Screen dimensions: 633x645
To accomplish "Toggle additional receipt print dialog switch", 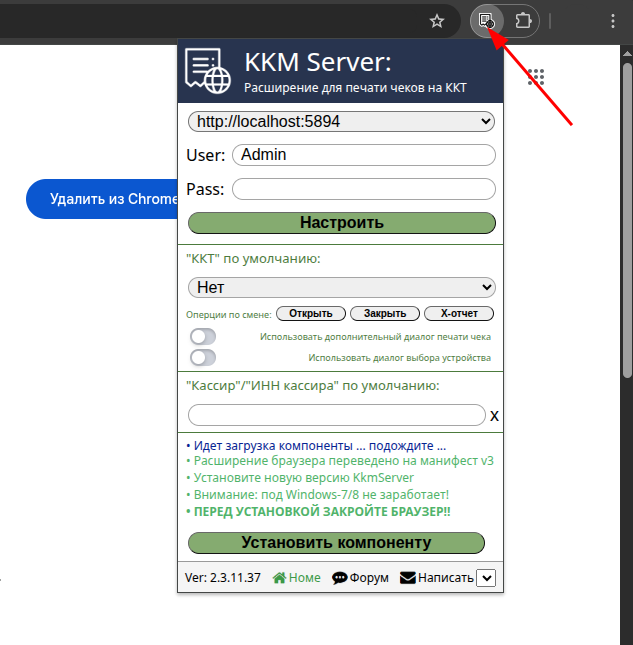I will (203, 336).
